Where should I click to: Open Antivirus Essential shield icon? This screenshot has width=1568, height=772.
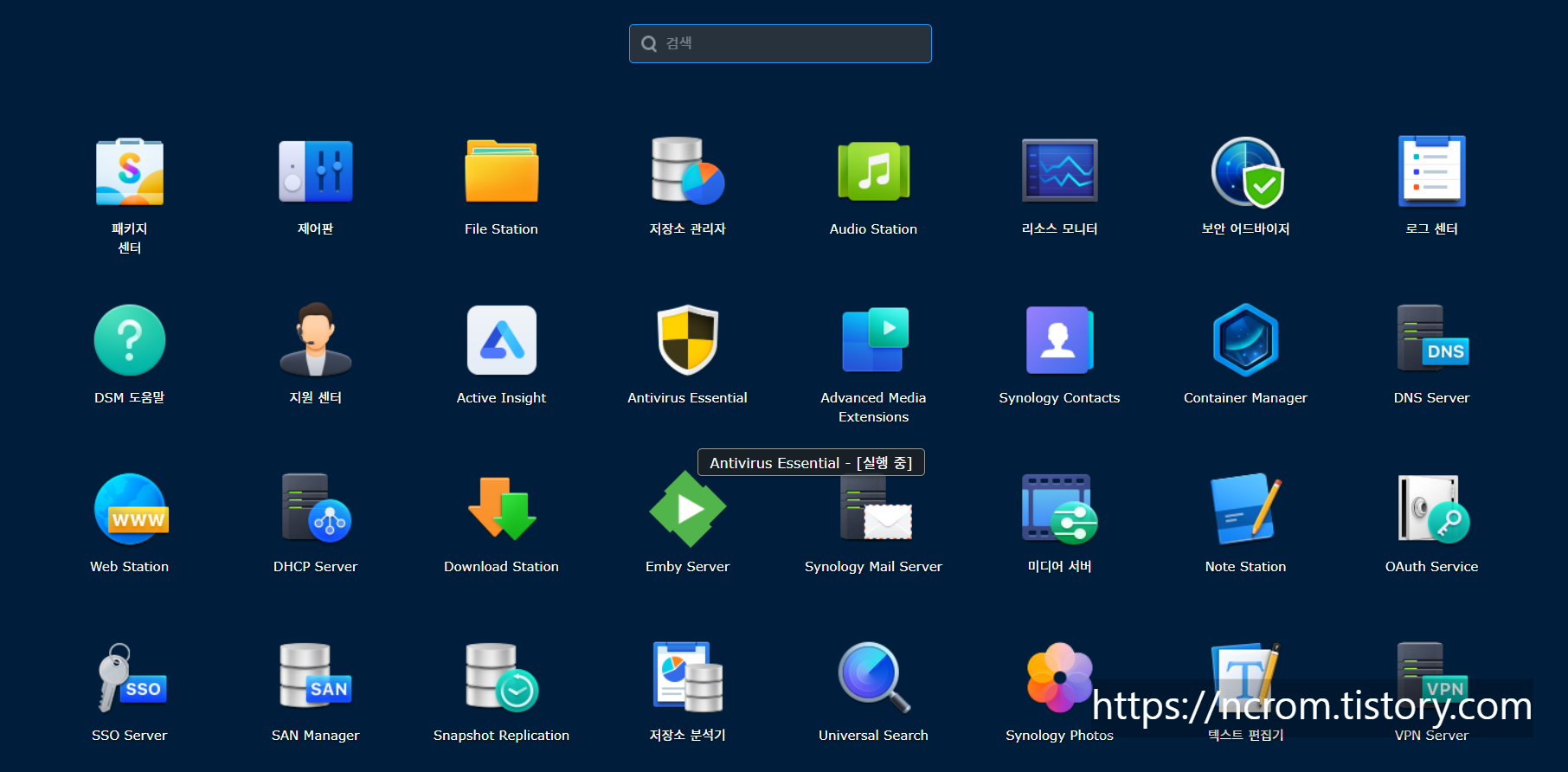pyautogui.click(x=688, y=340)
